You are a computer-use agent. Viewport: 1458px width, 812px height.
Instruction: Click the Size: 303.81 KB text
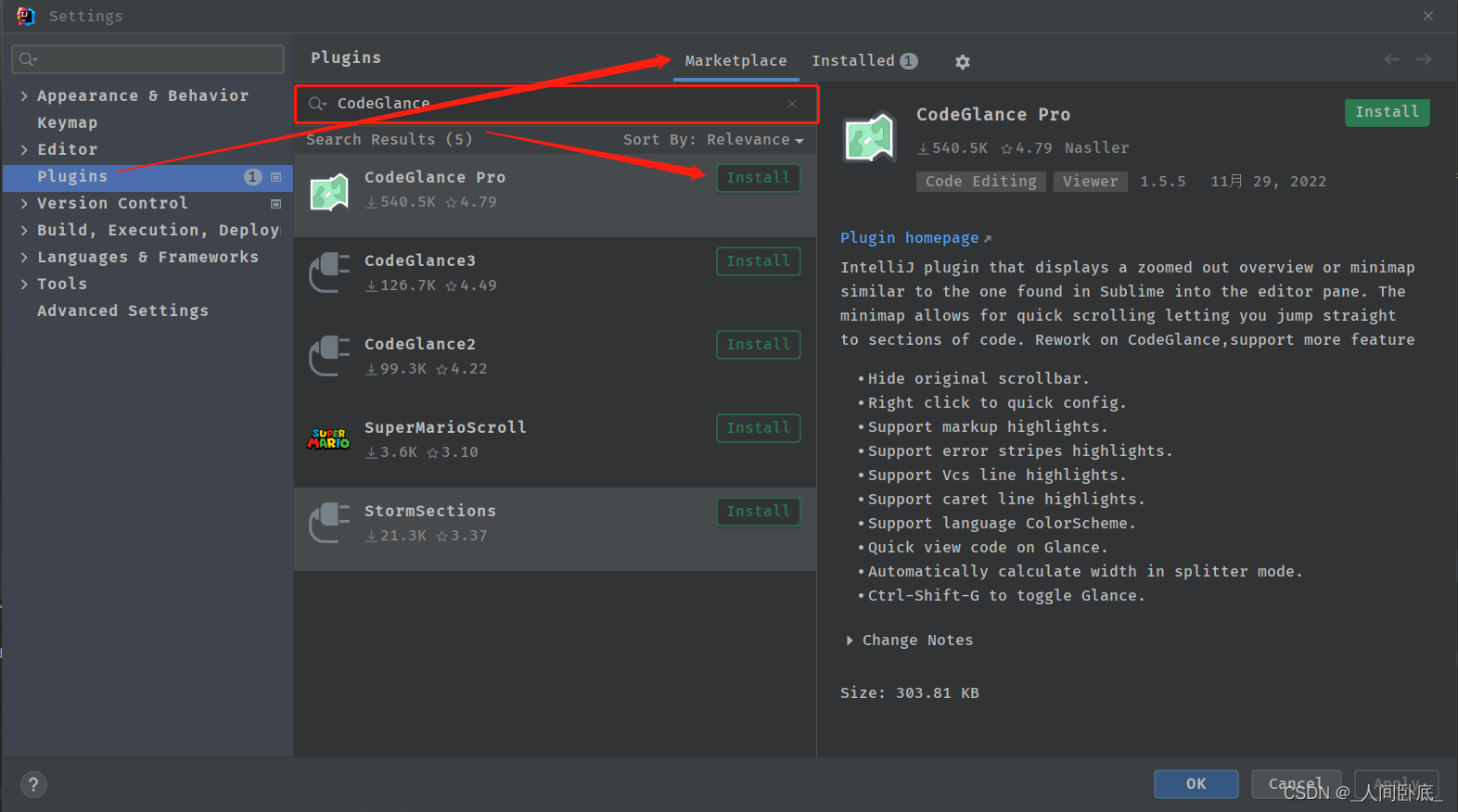tap(909, 693)
